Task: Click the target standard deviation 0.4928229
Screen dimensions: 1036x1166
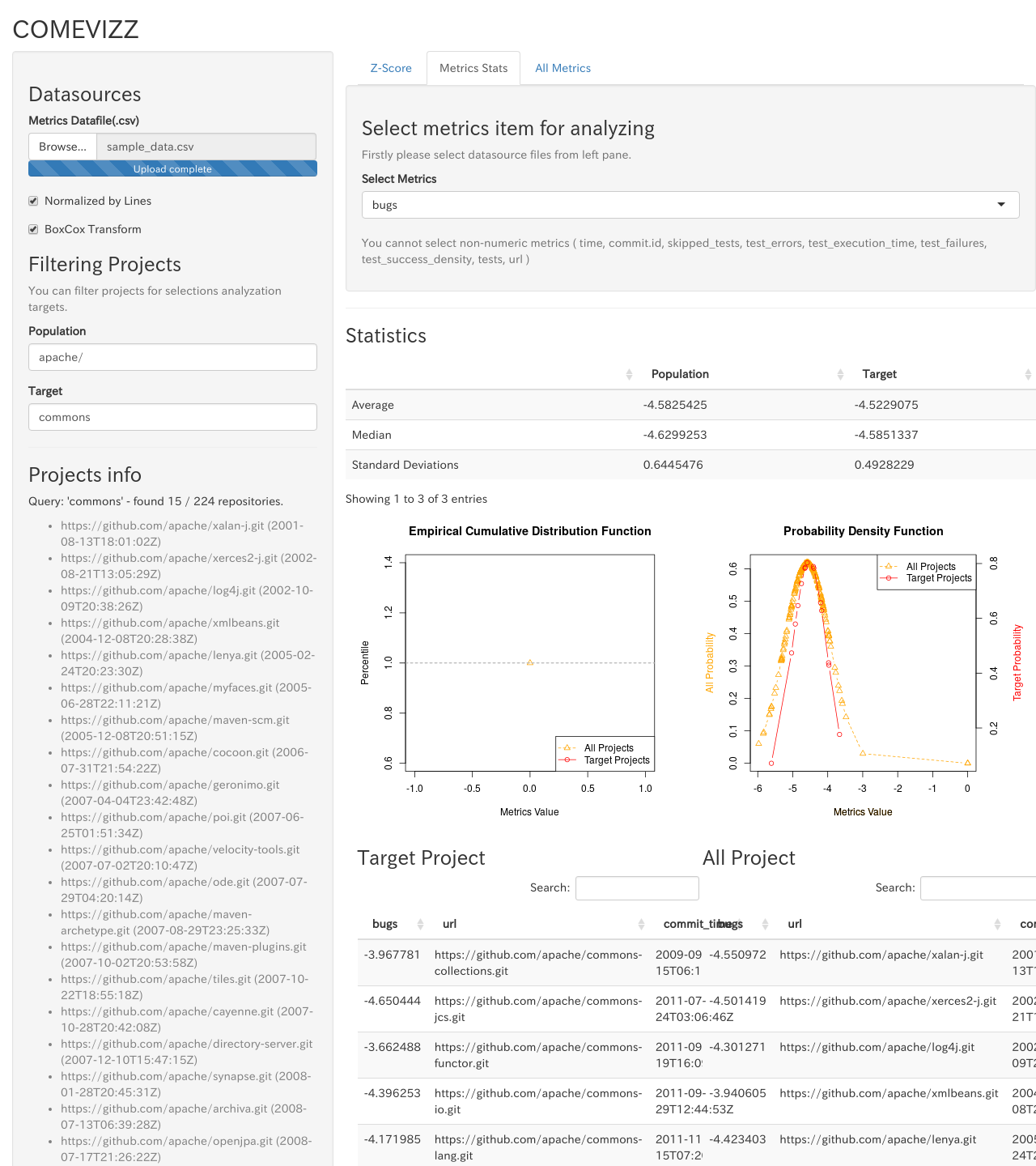Action: coord(884,465)
